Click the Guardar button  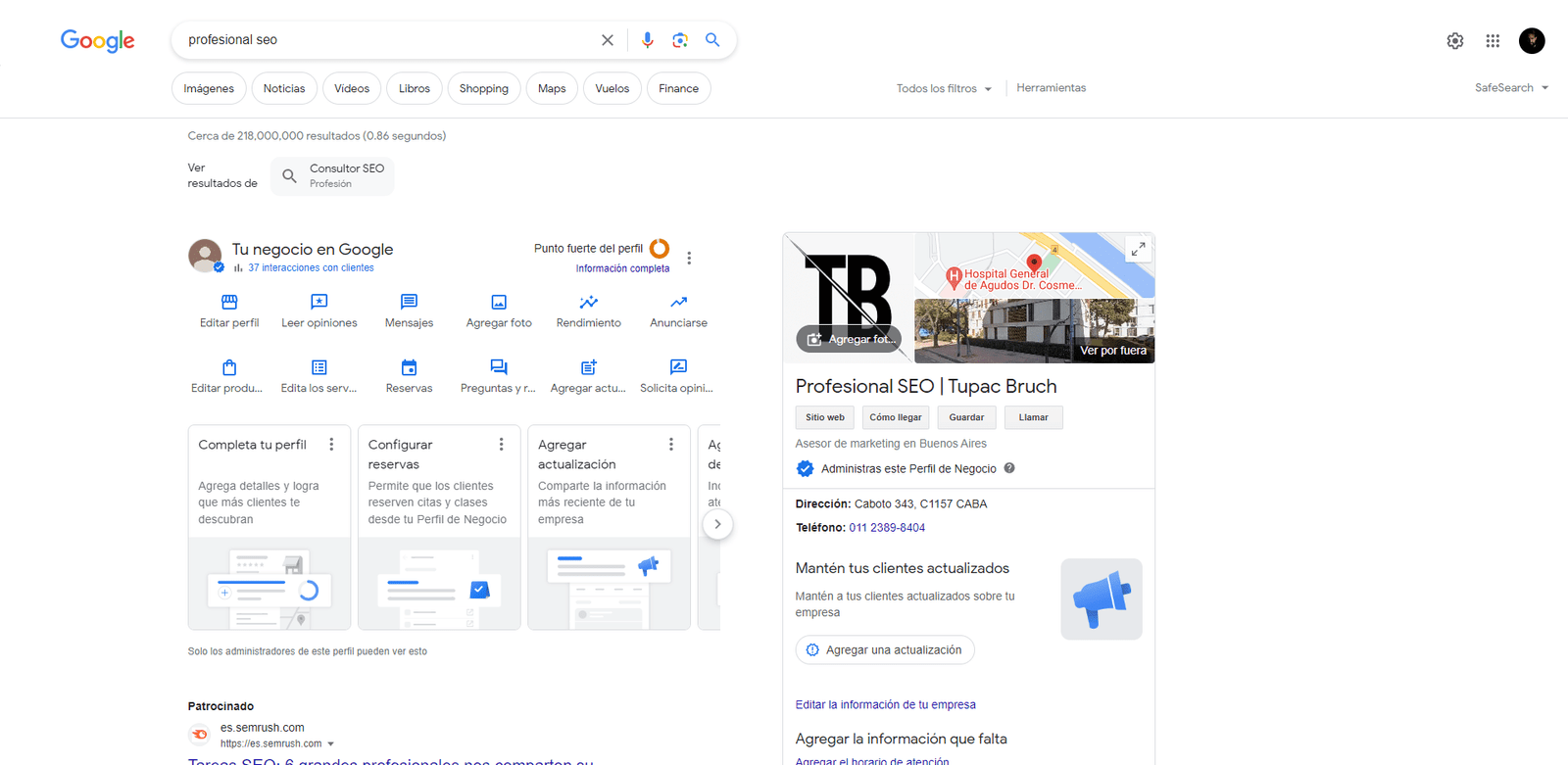pos(966,417)
